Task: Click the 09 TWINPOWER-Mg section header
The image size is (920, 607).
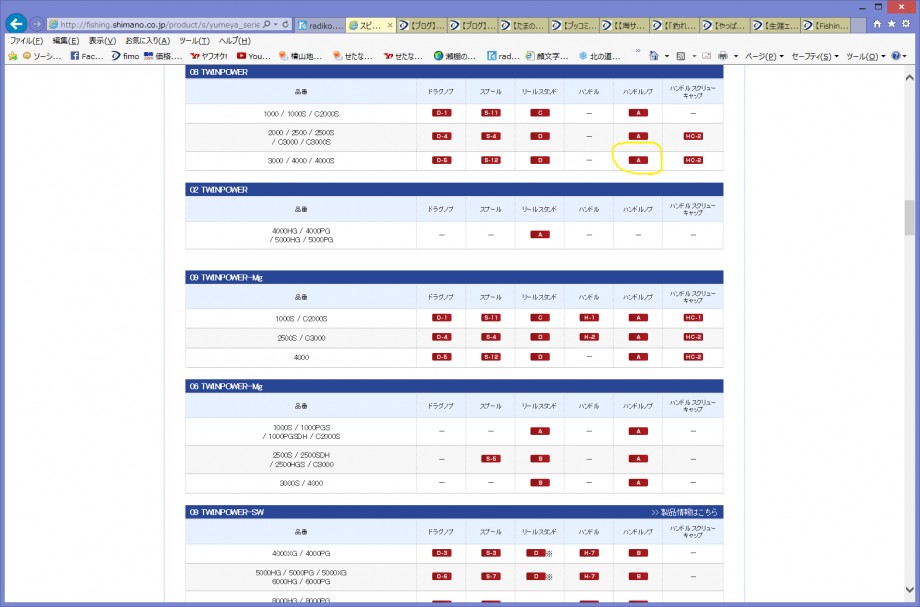Action: coord(454,277)
